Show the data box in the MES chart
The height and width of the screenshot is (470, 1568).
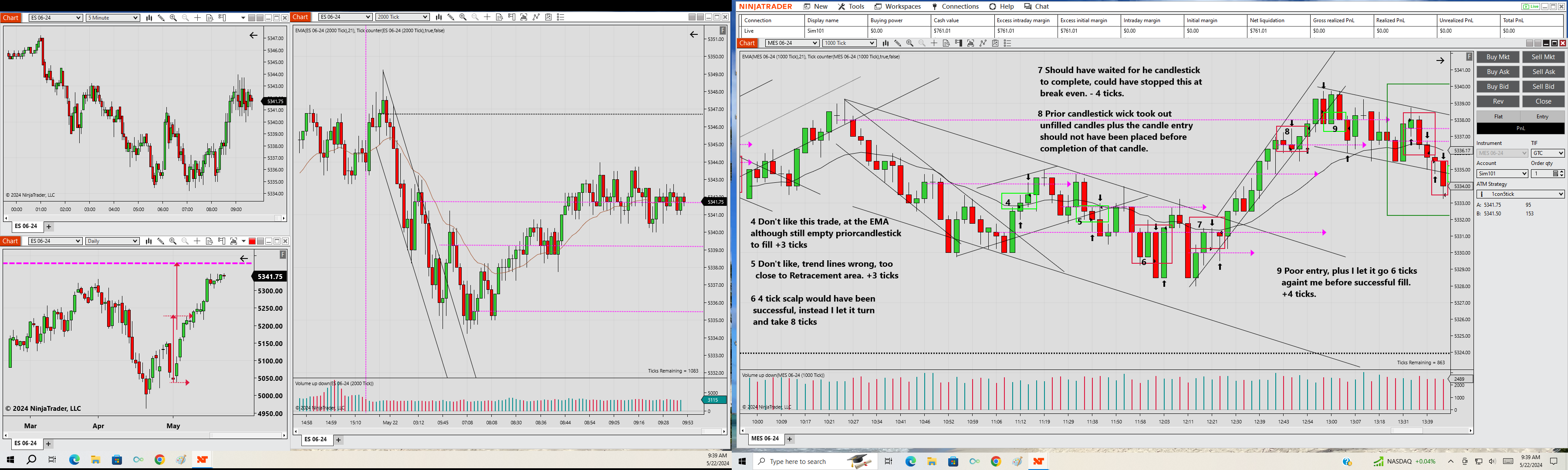point(946,43)
